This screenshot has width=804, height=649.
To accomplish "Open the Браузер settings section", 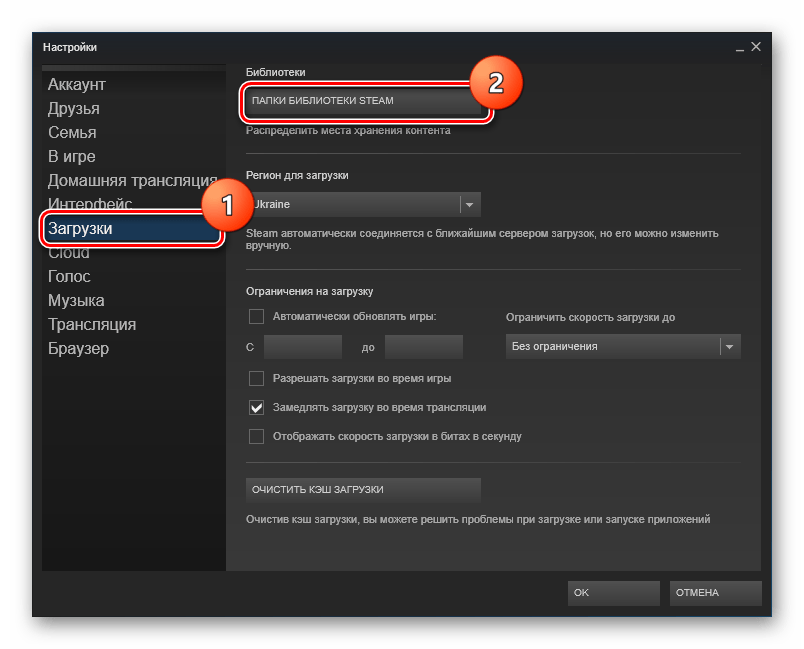I will point(78,349).
